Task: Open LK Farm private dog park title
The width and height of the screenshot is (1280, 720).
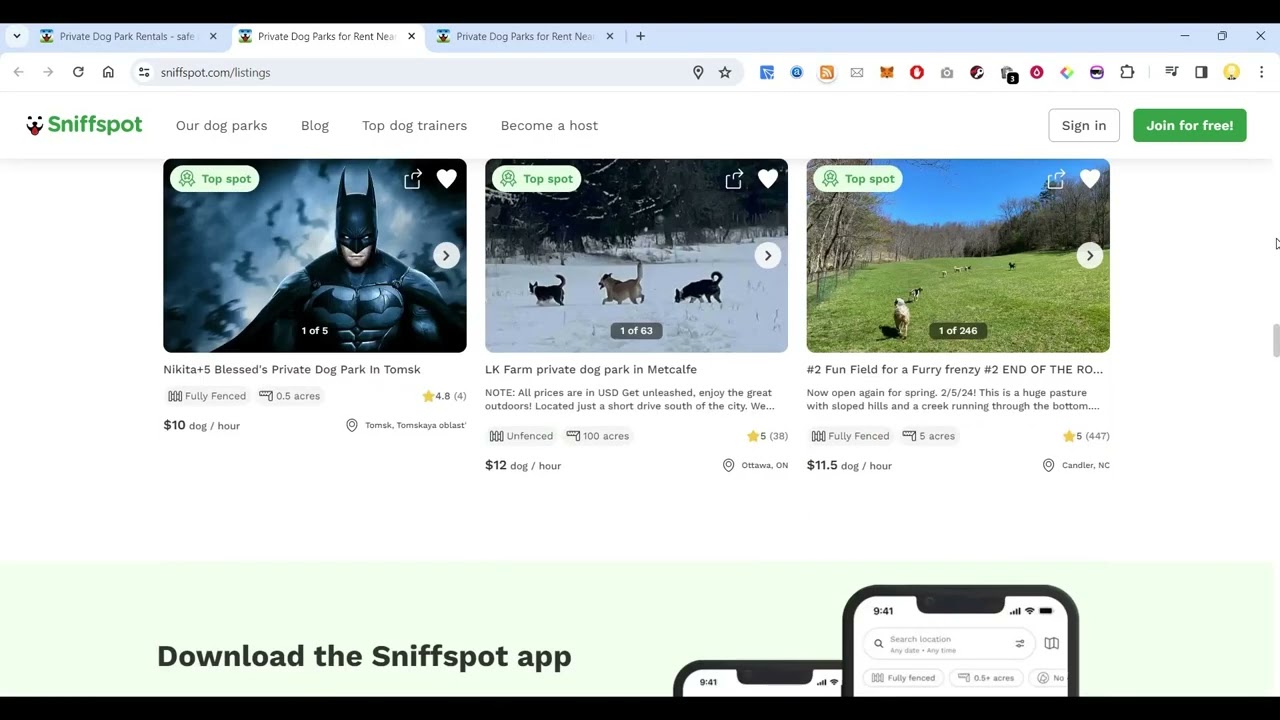Action: [x=591, y=369]
